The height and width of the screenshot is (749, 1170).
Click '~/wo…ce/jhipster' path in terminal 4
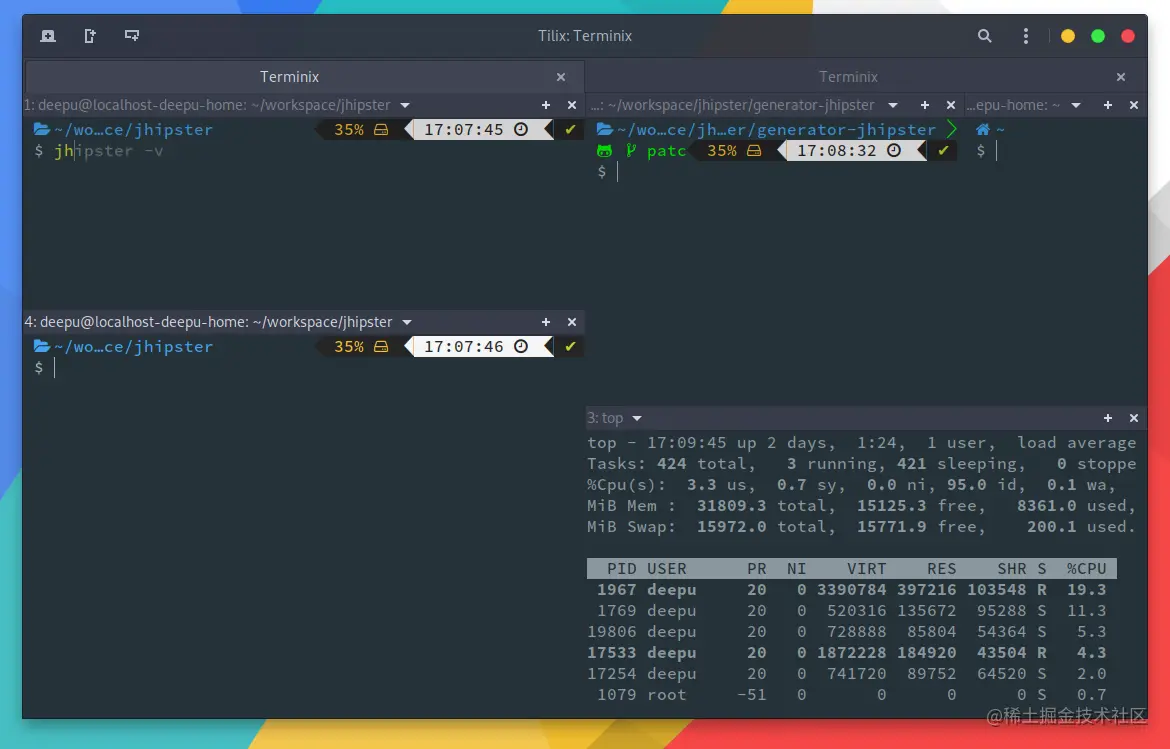click(134, 346)
